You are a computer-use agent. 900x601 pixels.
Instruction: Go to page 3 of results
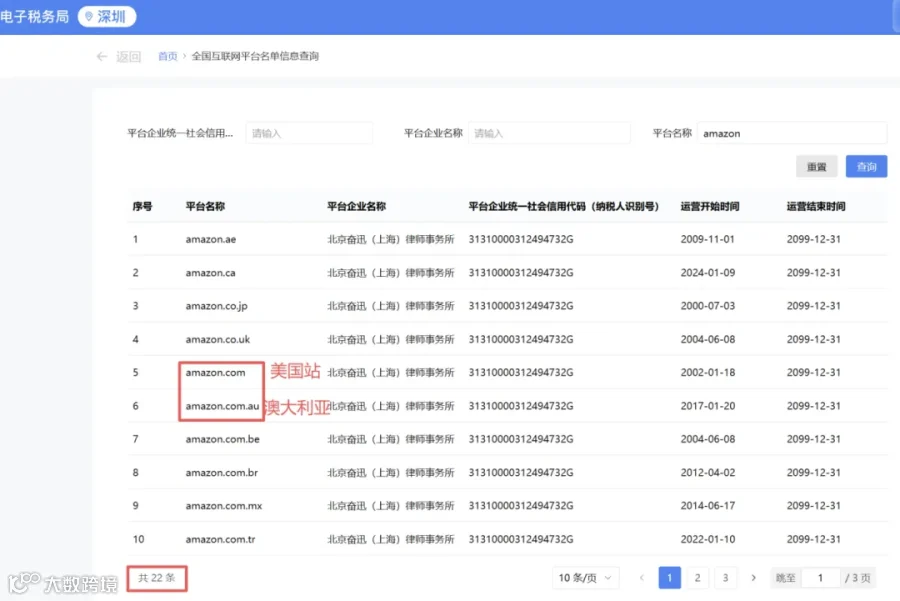tap(726, 577)
